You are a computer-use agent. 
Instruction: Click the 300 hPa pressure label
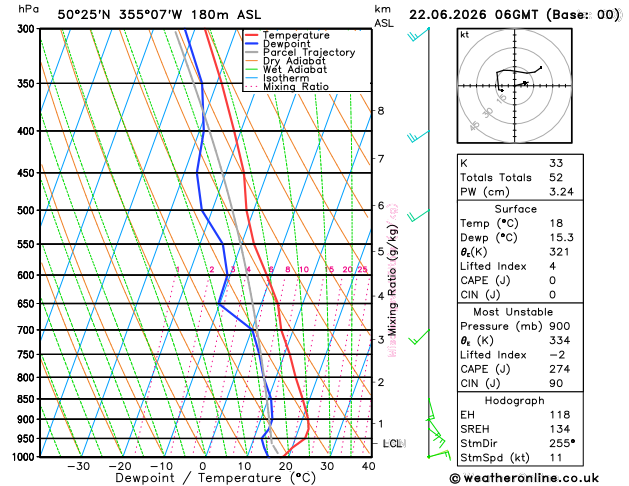tap(28, 29)
